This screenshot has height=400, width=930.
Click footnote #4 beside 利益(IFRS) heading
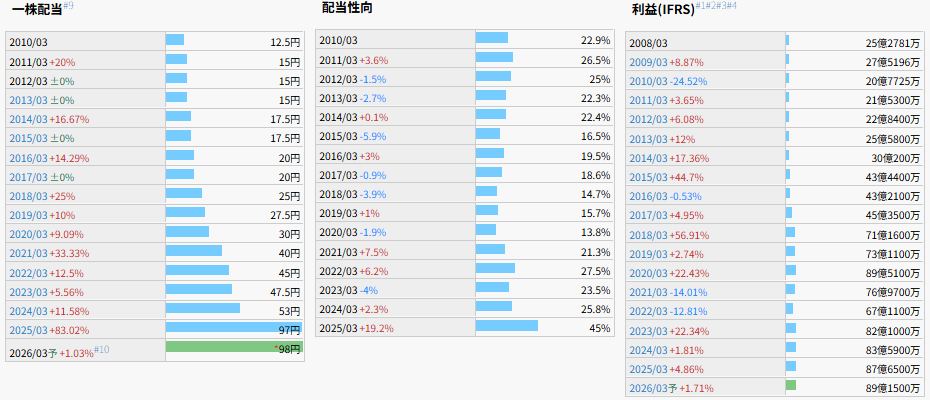pos(731,6)
